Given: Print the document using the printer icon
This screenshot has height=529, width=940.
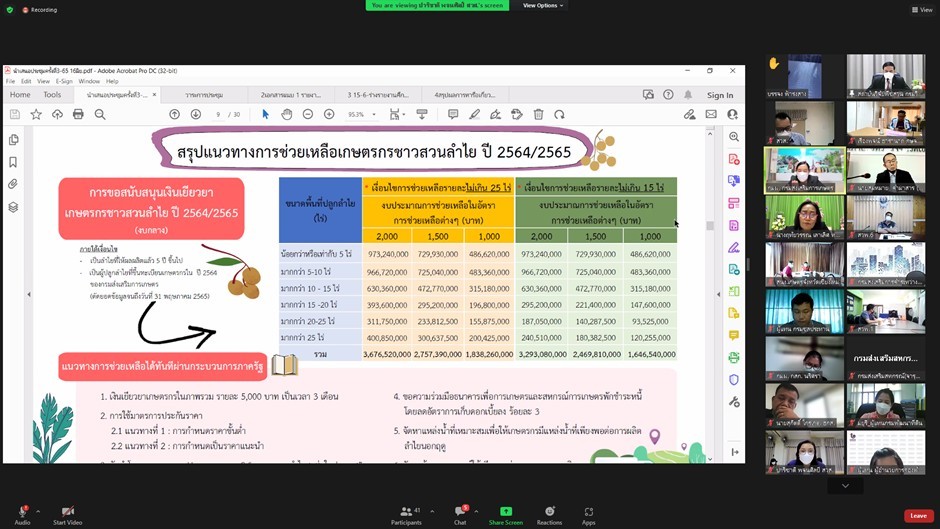Looking at the screenshot, I should coord(78,115).
